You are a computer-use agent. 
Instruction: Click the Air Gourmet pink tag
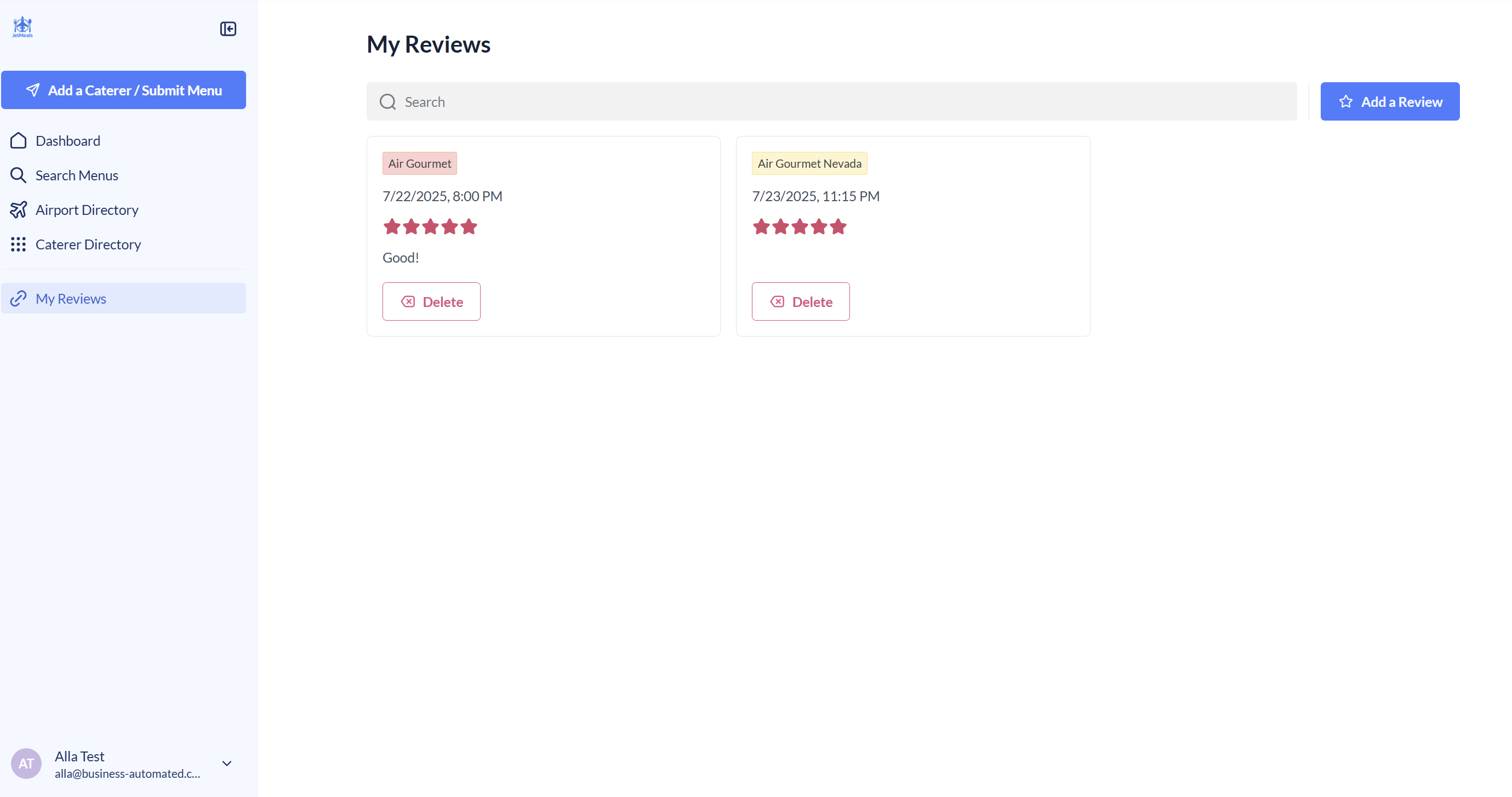point(419,164)
